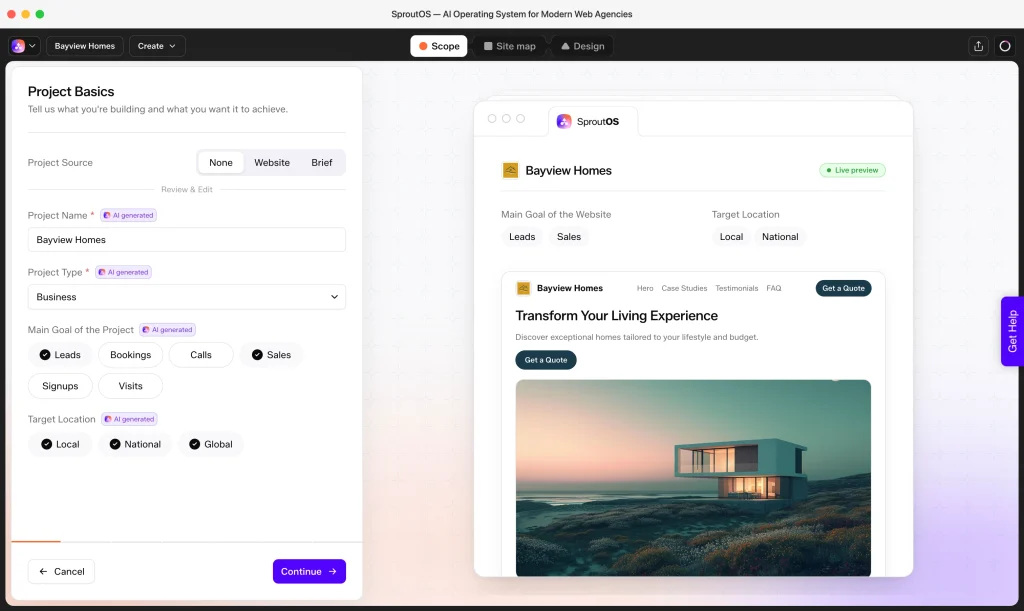Uncheck the Global target location
Image resolution: width=1024 pixels, height=611 pixels.
[x=211, y=444]
